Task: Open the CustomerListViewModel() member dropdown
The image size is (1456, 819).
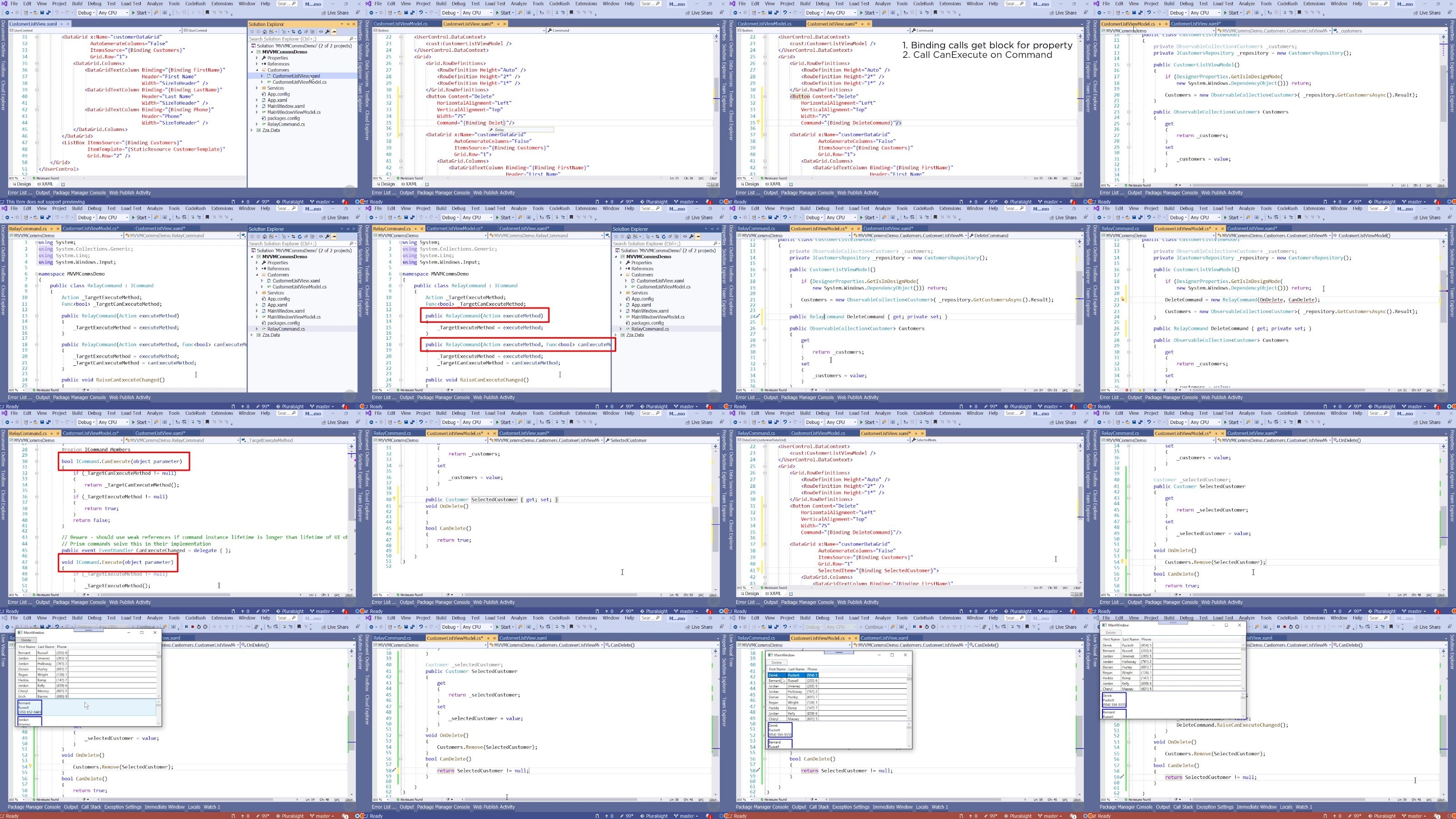Action: 1390,236
